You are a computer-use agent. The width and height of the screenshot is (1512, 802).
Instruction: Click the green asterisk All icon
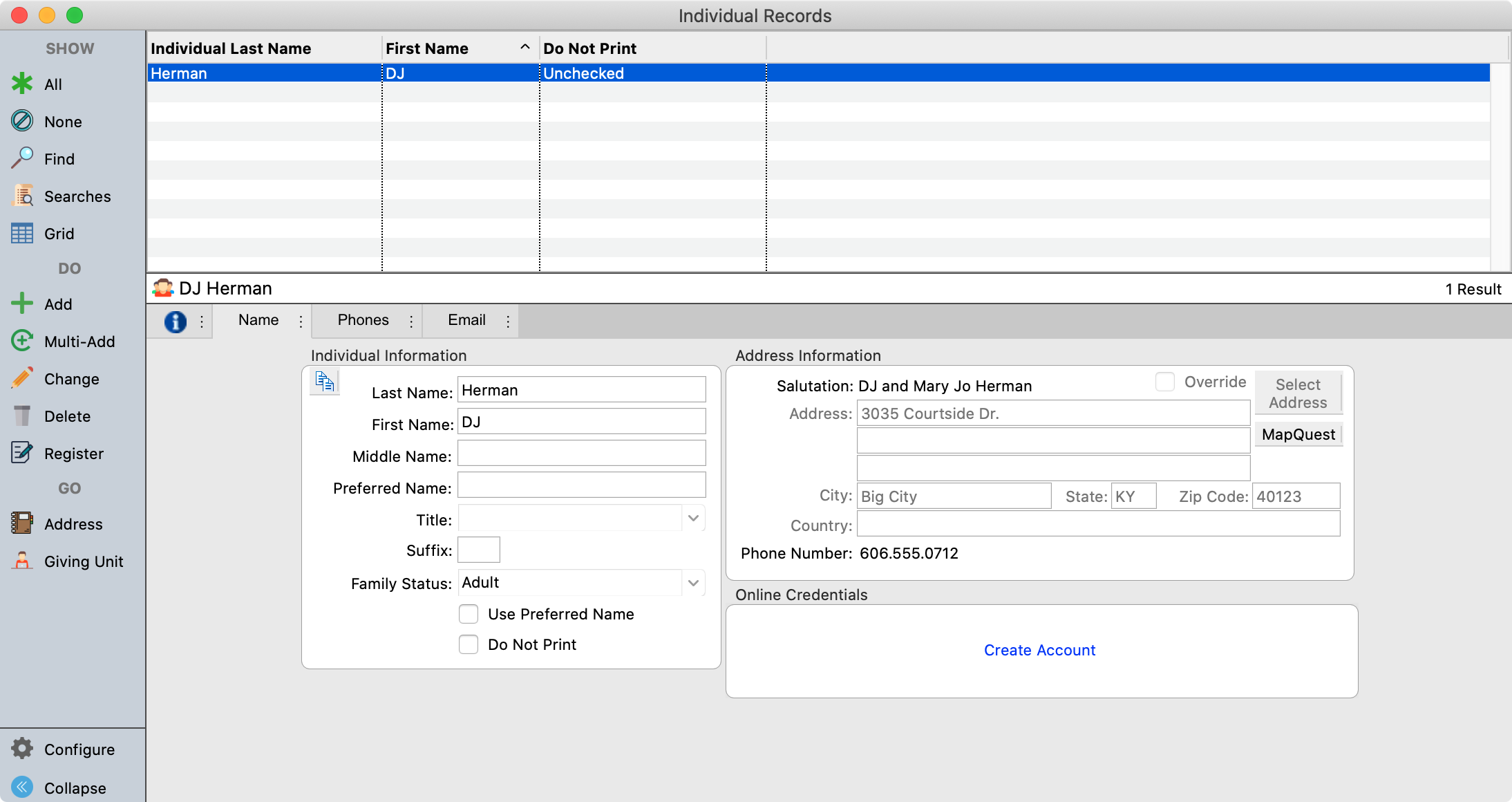pos(22,84)
